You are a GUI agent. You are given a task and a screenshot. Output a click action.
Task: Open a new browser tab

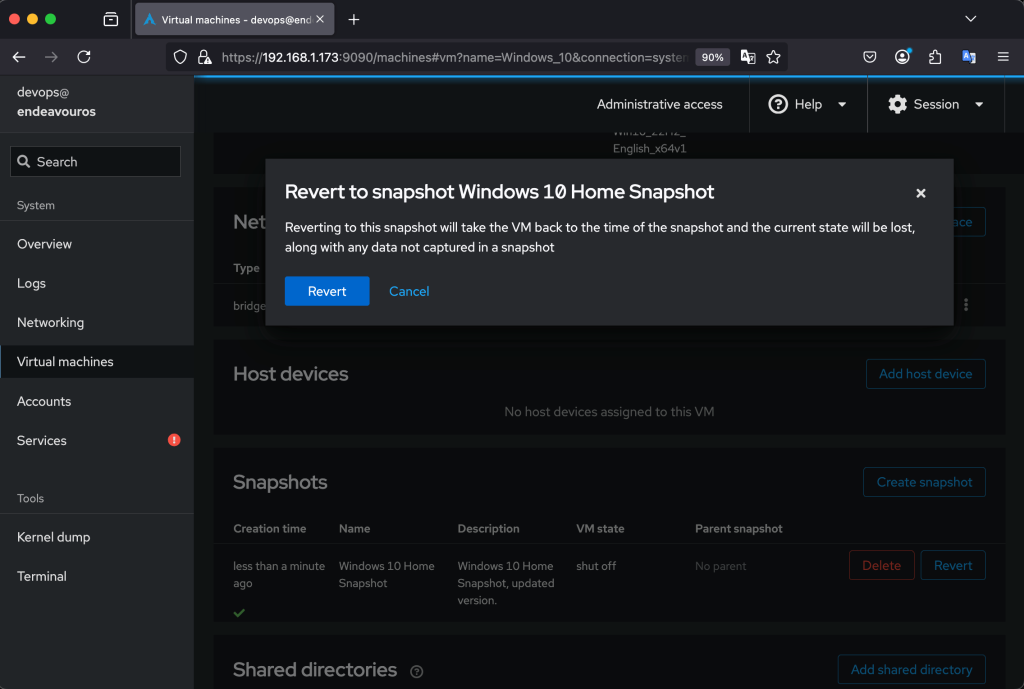354,20
